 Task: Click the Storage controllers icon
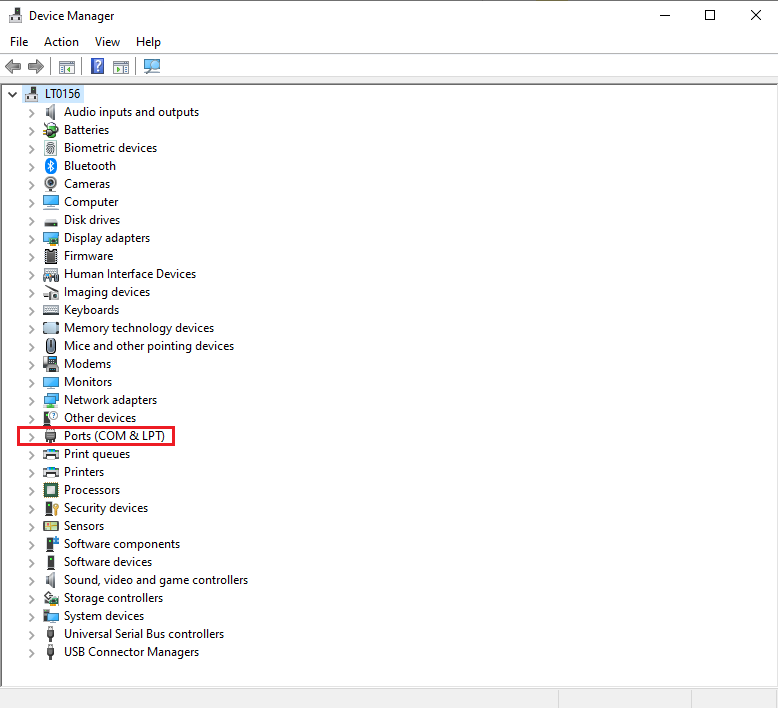pos(51,598)
